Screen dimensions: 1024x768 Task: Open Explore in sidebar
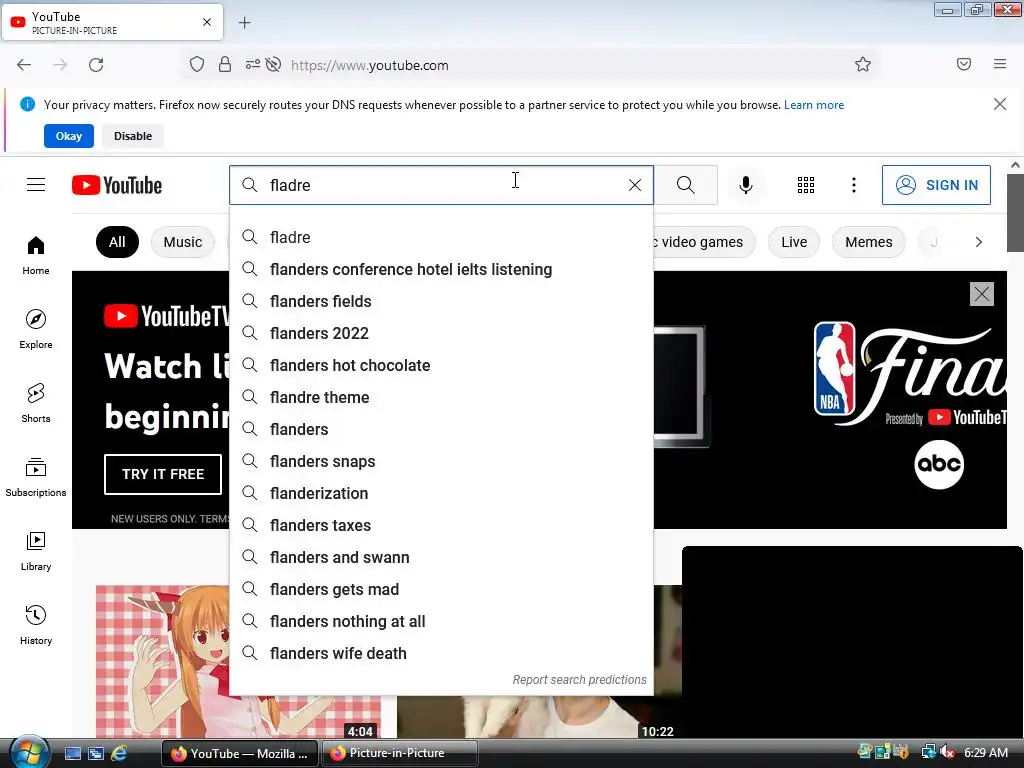[36, 329]
